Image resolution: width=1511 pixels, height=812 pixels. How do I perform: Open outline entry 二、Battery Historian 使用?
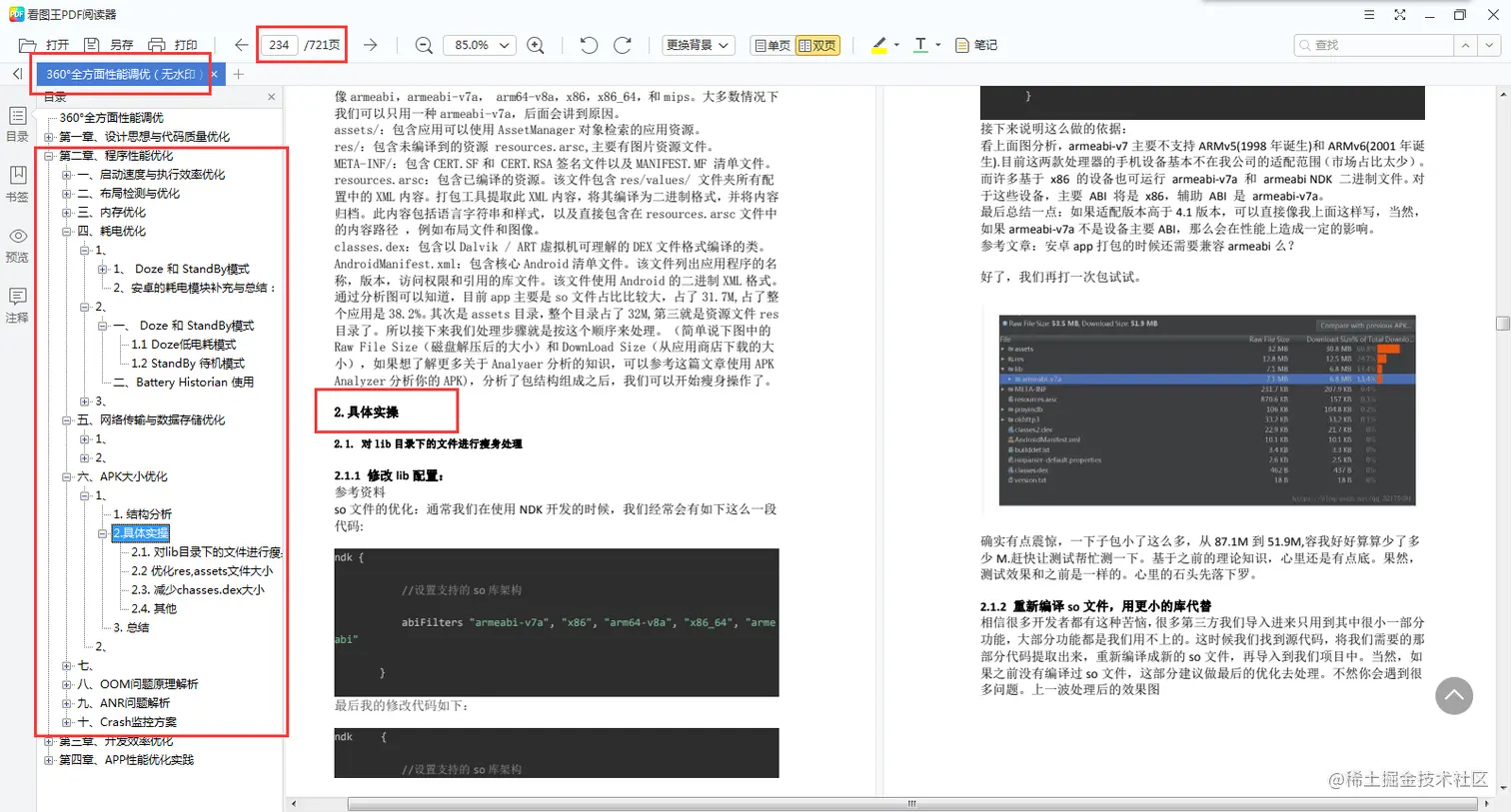(184, 383)
